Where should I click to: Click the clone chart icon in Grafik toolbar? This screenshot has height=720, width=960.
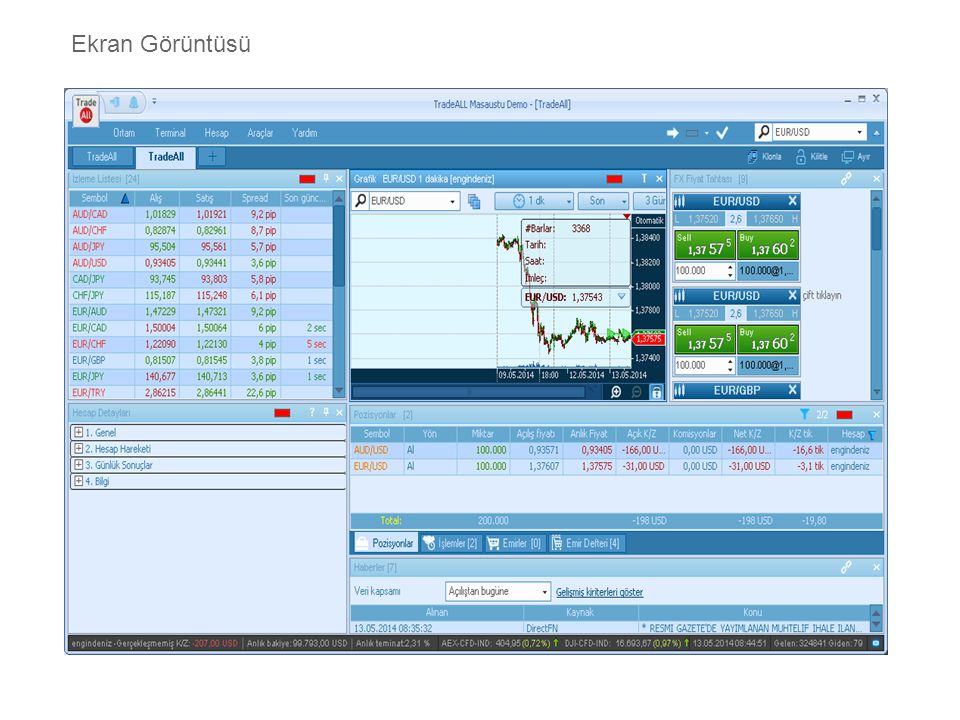point(474,201)
